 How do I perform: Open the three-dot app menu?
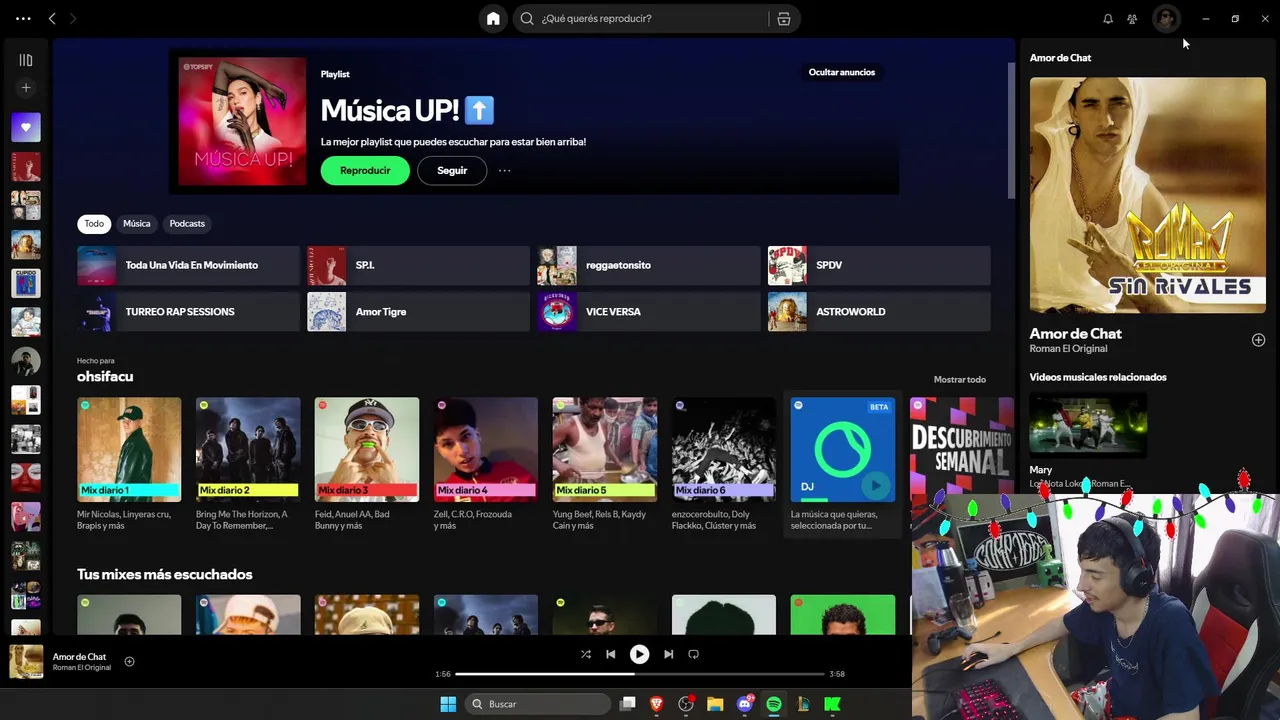click(x=23, y=18)
